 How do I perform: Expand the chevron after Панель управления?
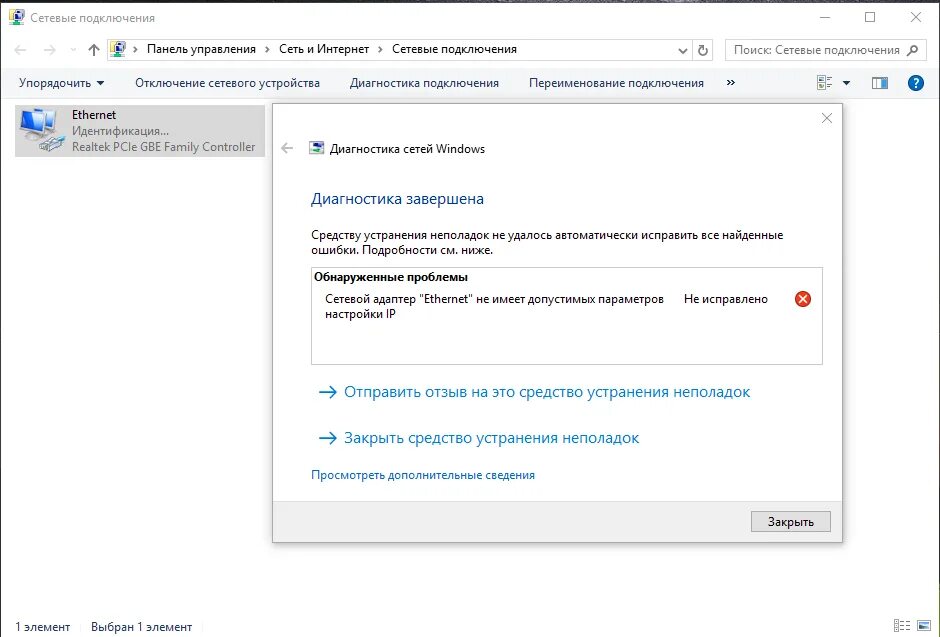pos(267,49)
